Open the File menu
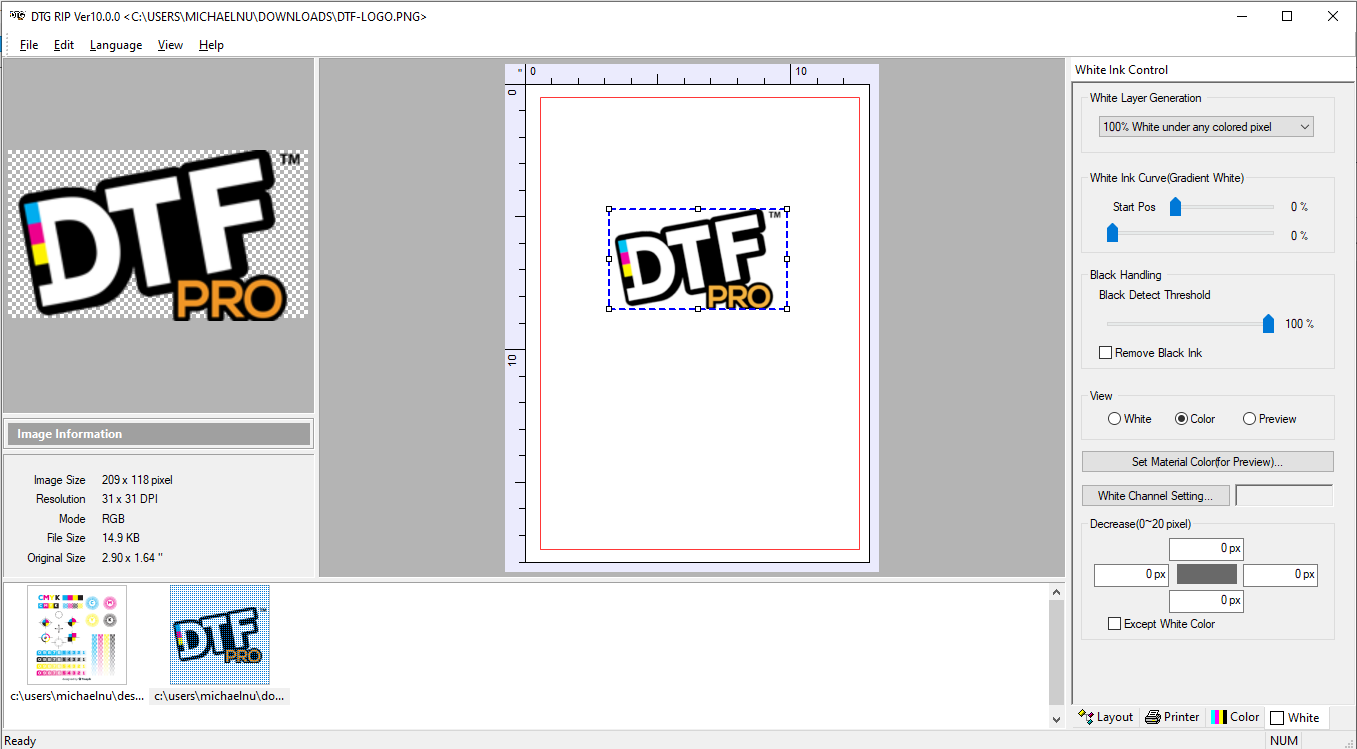The height and width of the screenshot is (749, 1357). pos(29,45)
